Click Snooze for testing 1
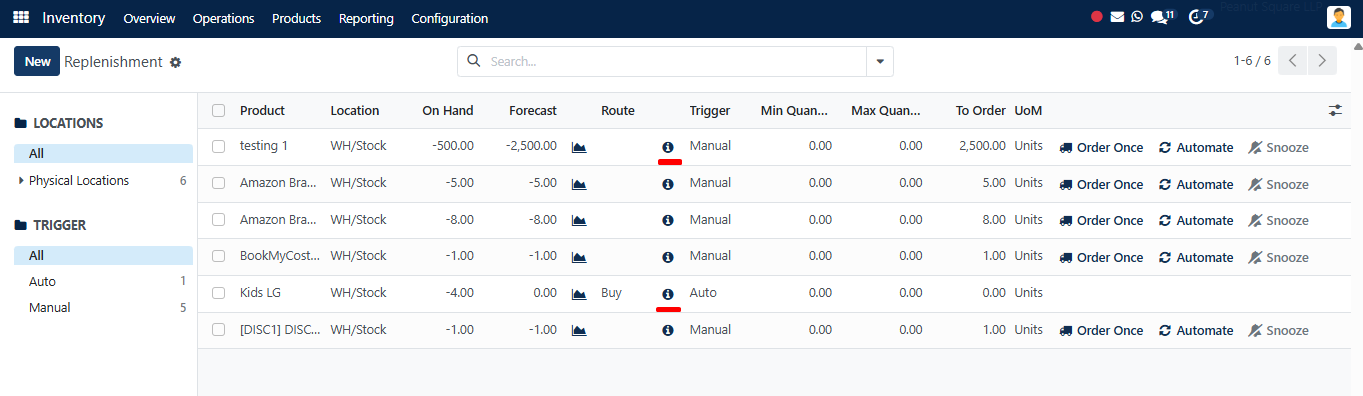Image resolution: width=1363 pixels, height=396 pixels. tap(1279, 147)
